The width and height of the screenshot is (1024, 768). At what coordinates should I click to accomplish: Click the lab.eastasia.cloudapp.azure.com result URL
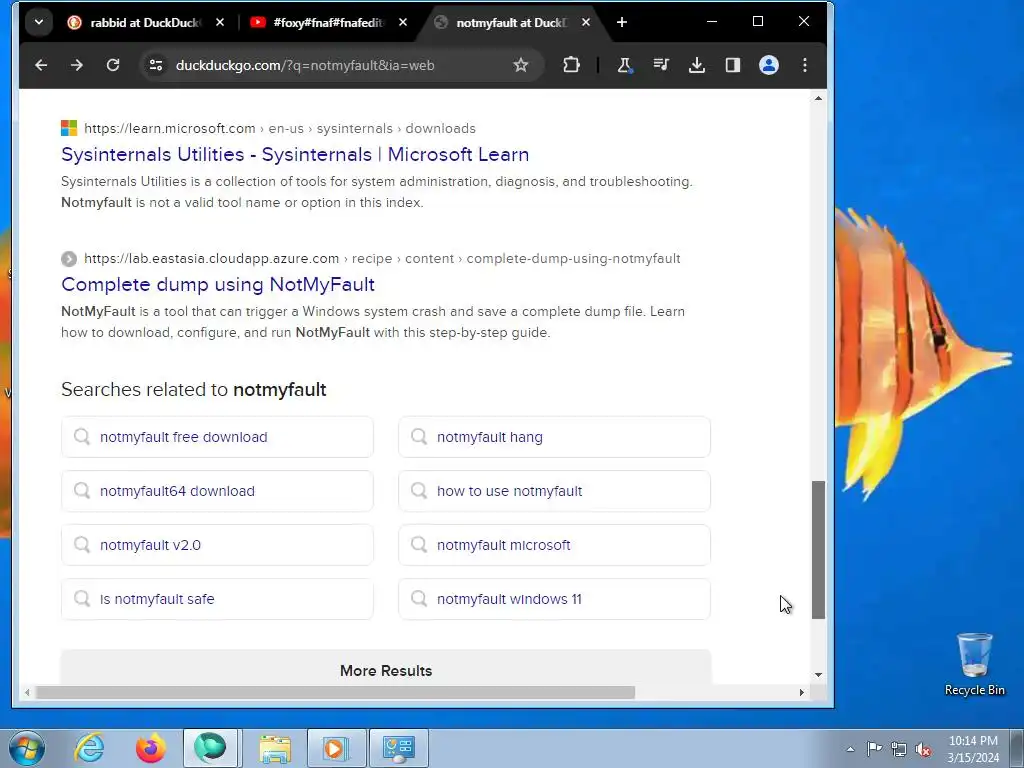coord(382,259)
